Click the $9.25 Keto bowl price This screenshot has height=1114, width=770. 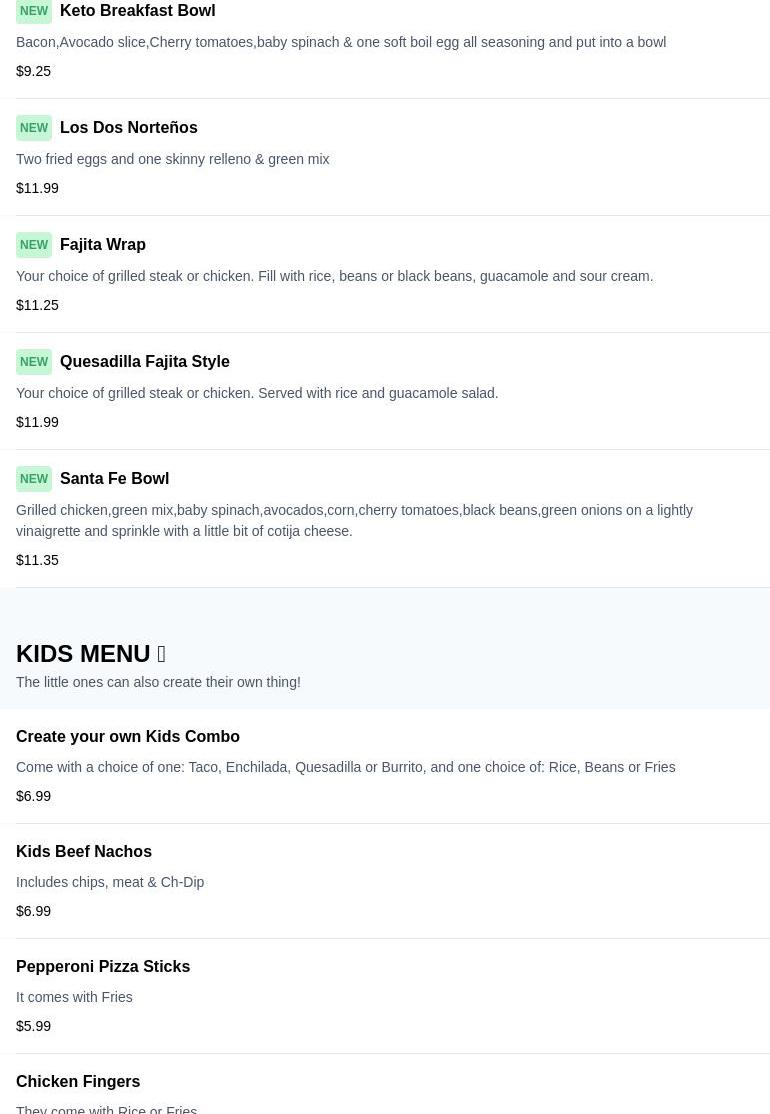[34, 72]
